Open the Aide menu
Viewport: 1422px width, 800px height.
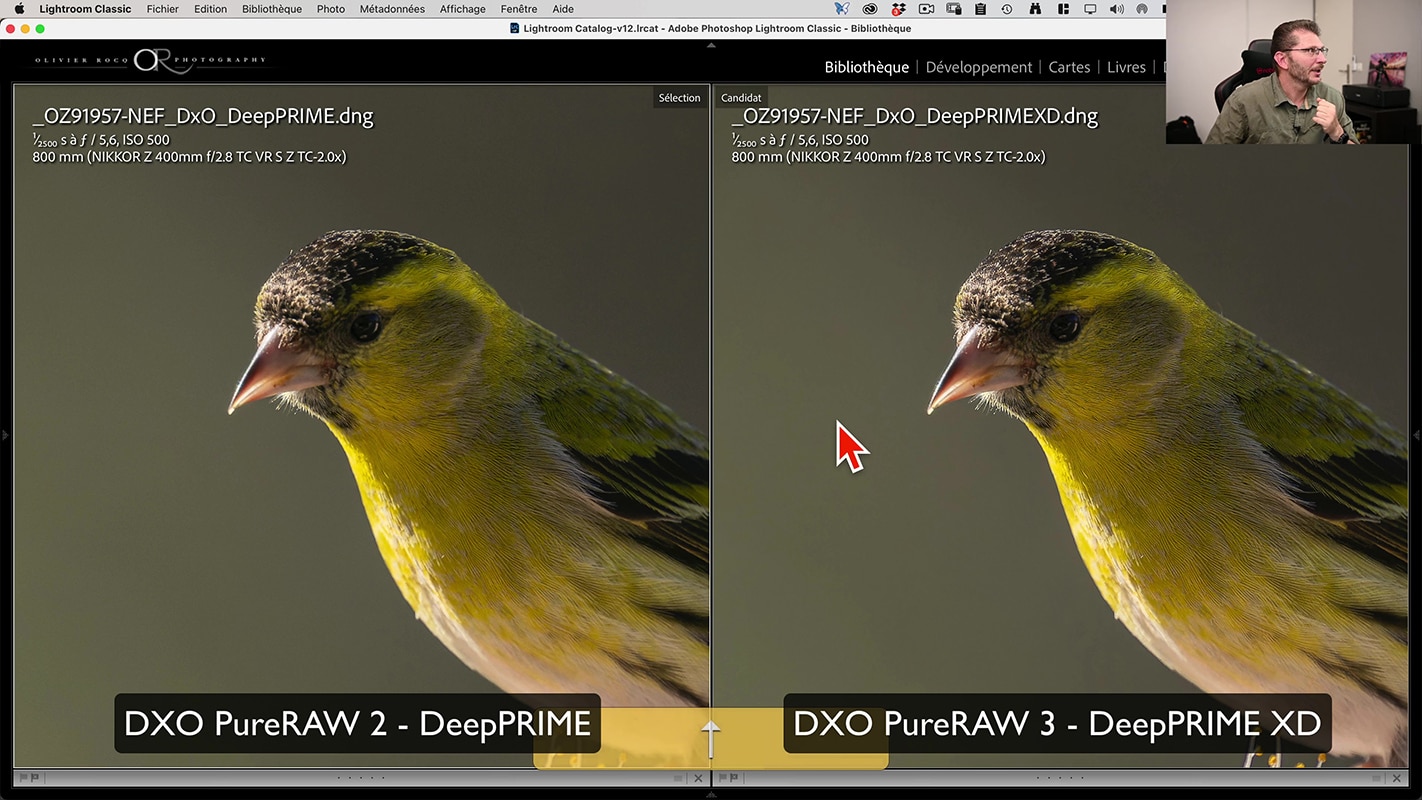tap(563, 9)
